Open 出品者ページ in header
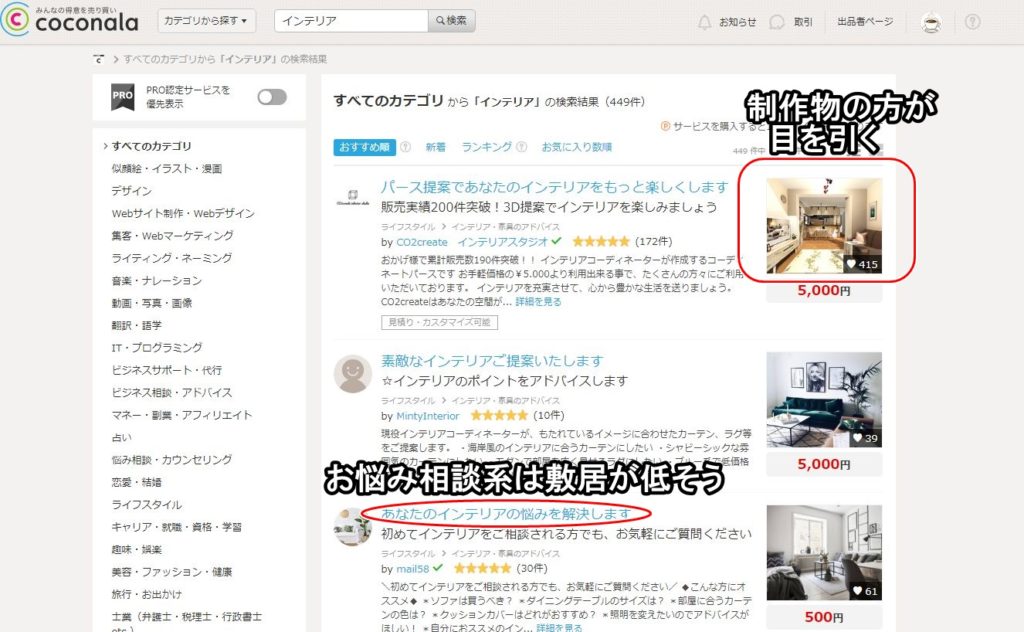Image resolution: width=1024 pixels, height=632 pixels. [865, 22]
